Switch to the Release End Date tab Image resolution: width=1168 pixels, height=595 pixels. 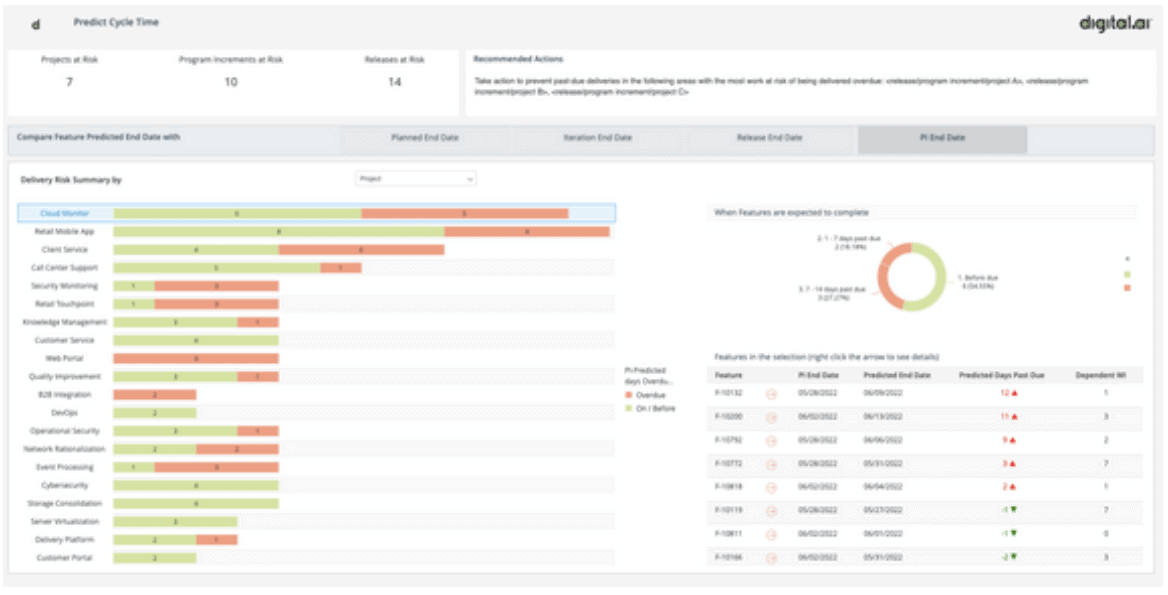click(x=769, y=138)
